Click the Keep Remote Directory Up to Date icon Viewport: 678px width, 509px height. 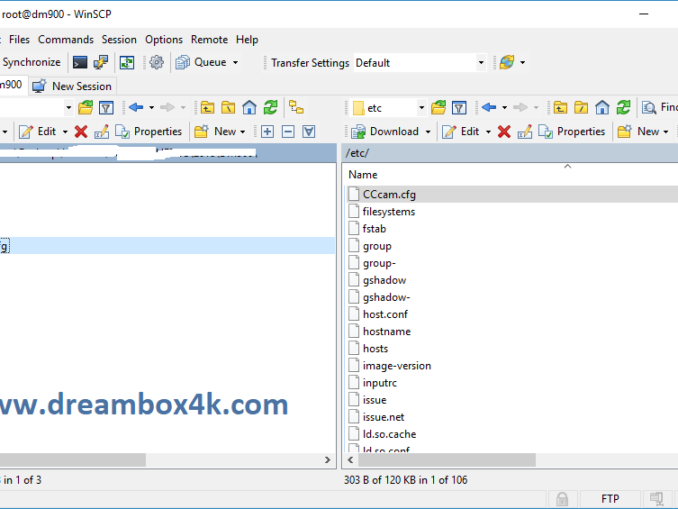[127, 62]
